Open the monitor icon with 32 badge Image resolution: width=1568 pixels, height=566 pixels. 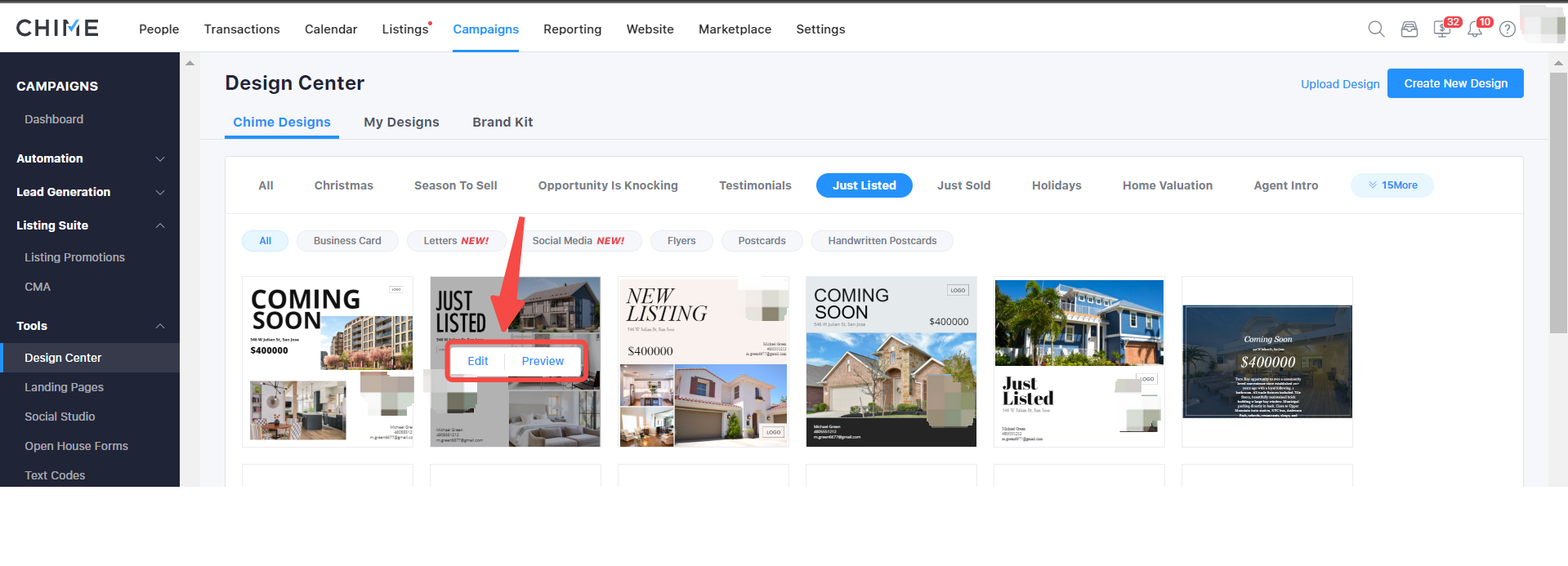click(1442, 29)
